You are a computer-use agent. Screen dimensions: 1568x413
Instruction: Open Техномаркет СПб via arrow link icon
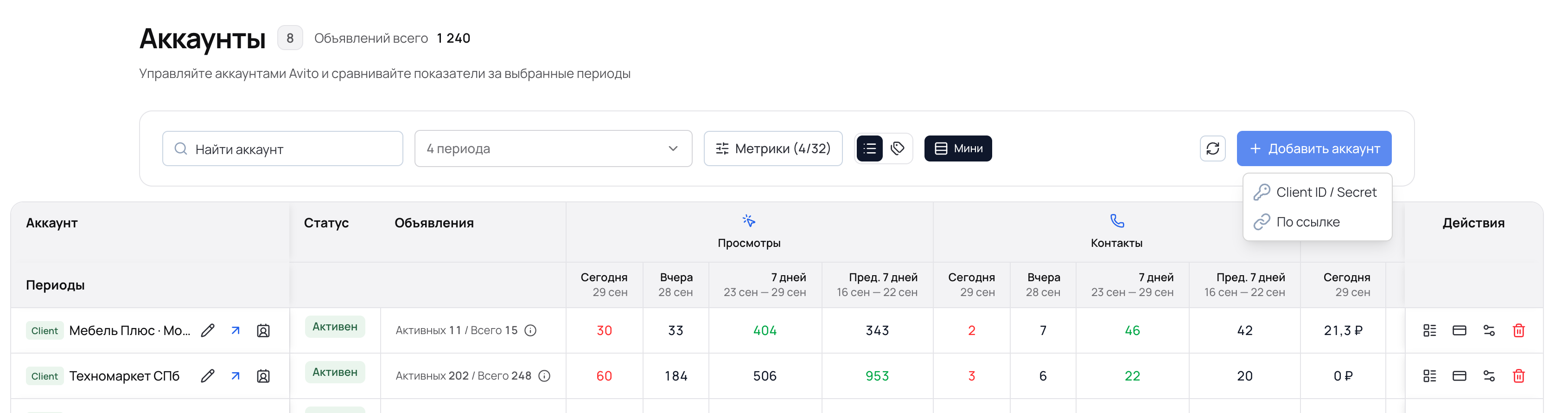pos(236,376)
